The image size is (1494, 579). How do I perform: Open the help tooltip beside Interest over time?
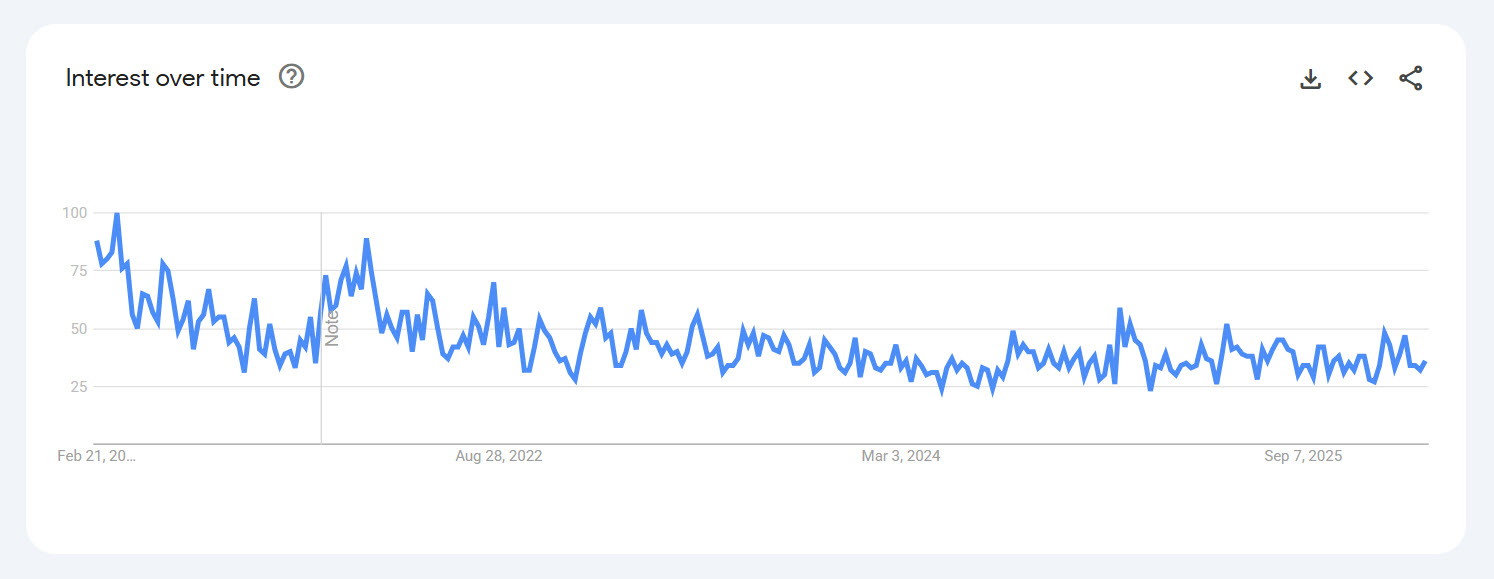pyautogui.click(x=290, y=76)
